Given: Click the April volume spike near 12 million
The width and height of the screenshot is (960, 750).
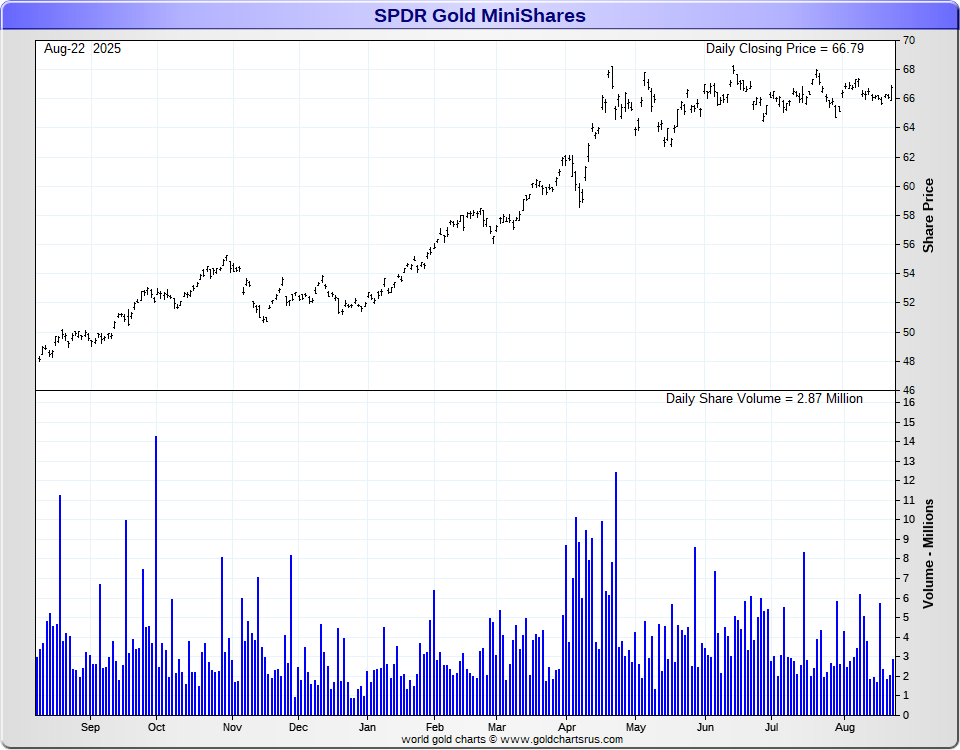Looking at the screenshot, I should pyautogui.click(x=616, y=593).
